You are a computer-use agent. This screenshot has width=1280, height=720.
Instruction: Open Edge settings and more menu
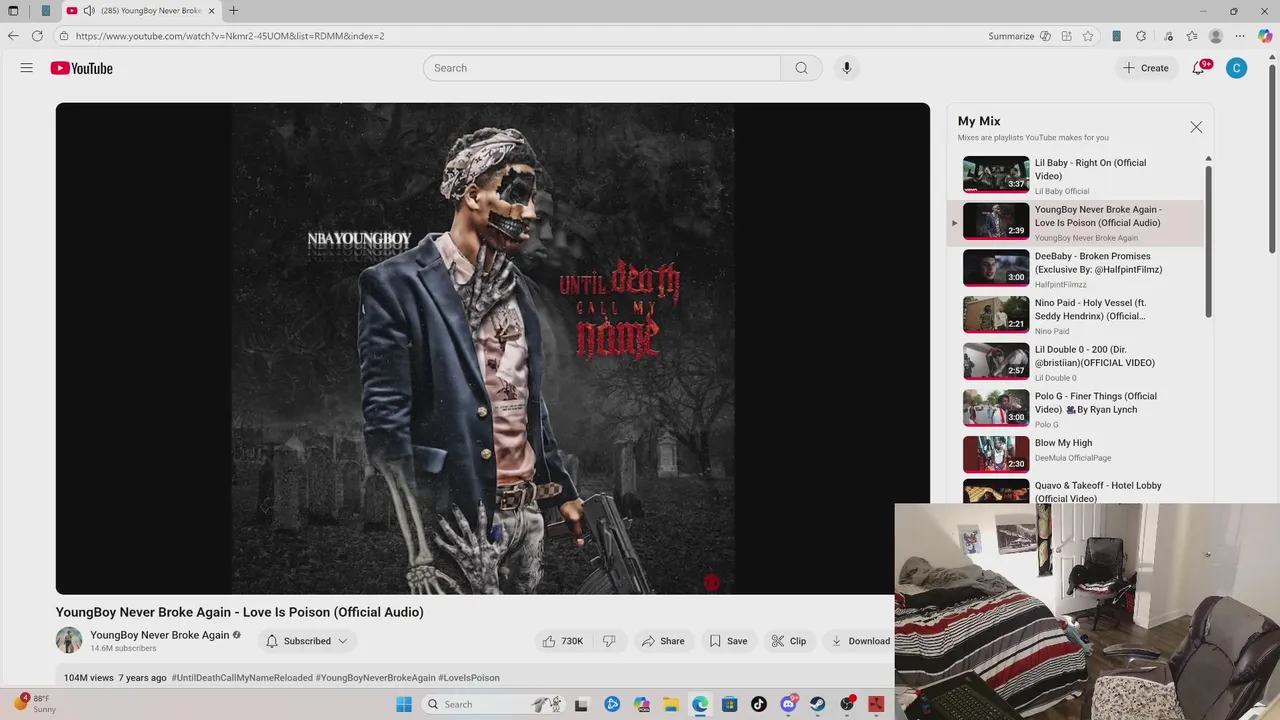[x=1241, y=36]
